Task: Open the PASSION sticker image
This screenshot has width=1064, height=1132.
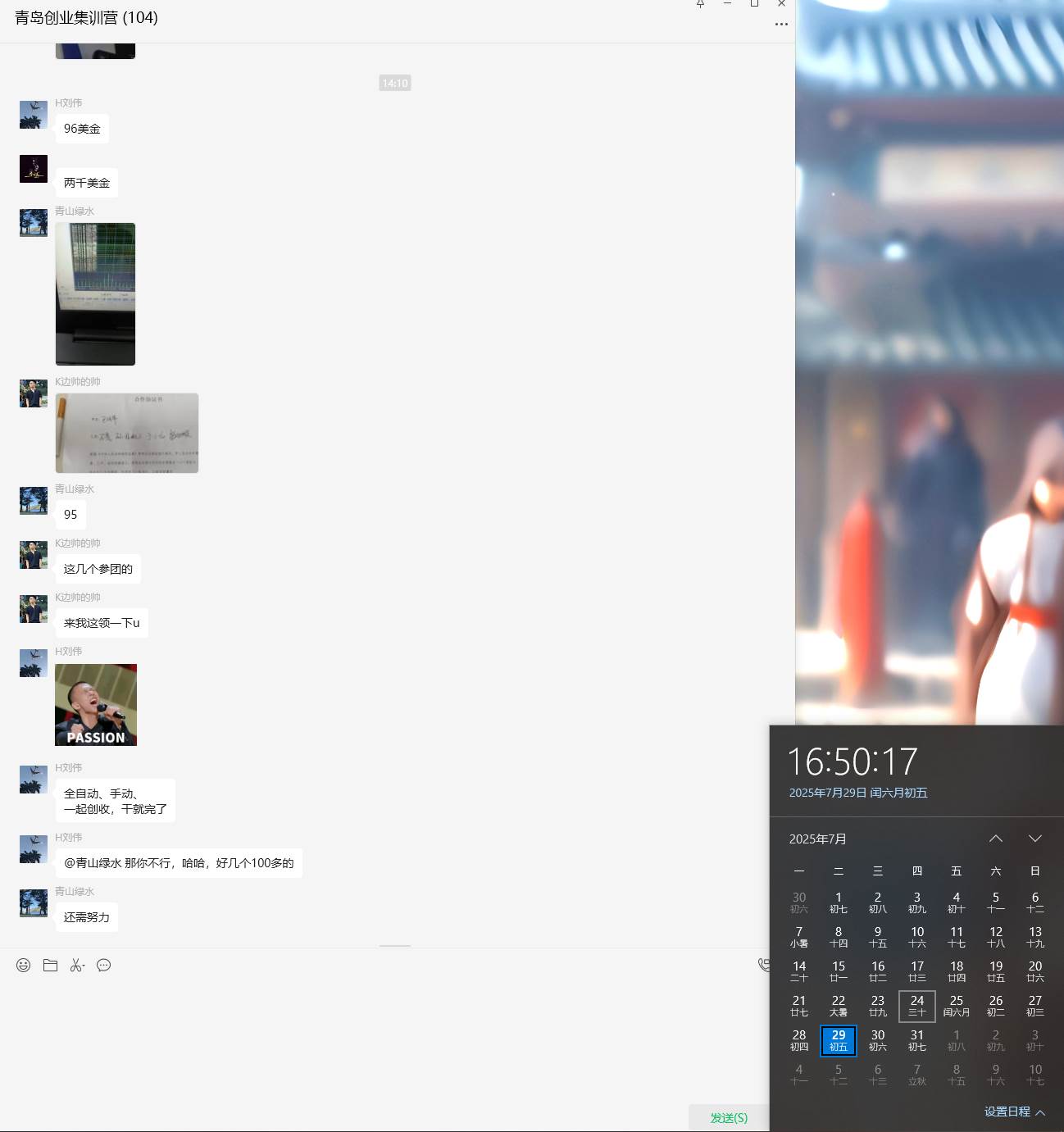Action: [x=96, y=705]
